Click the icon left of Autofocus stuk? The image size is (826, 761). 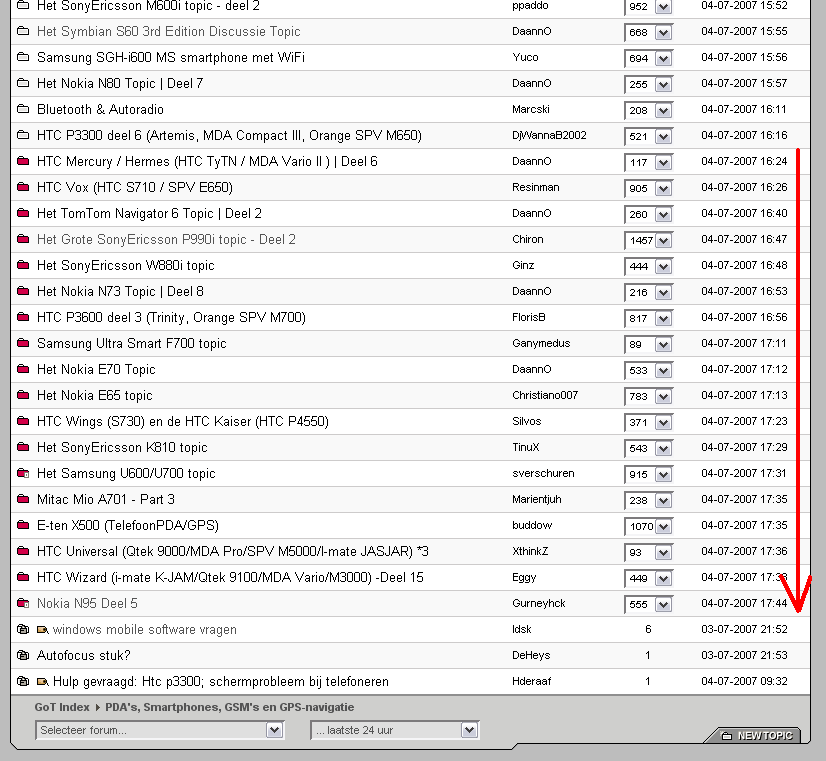23,656
